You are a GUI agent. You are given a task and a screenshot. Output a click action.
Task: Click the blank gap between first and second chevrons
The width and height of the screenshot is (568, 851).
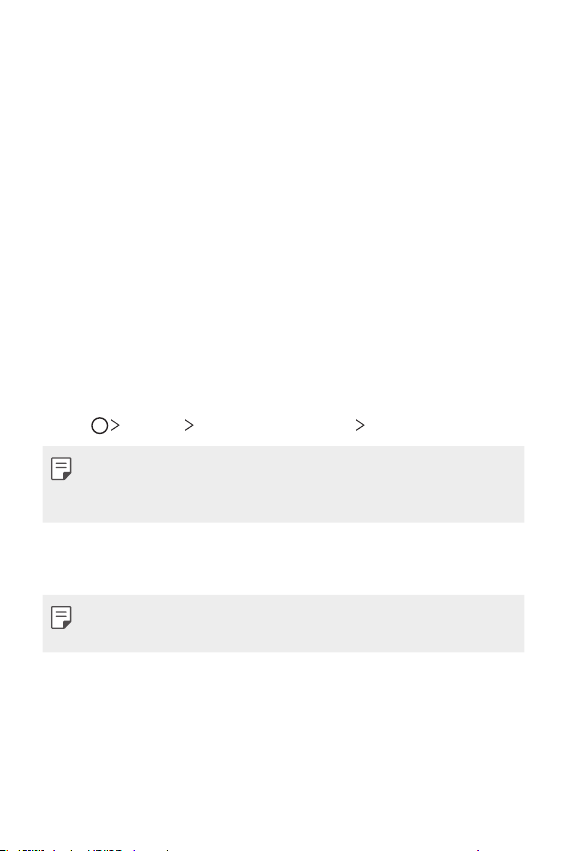click(152, 425)
